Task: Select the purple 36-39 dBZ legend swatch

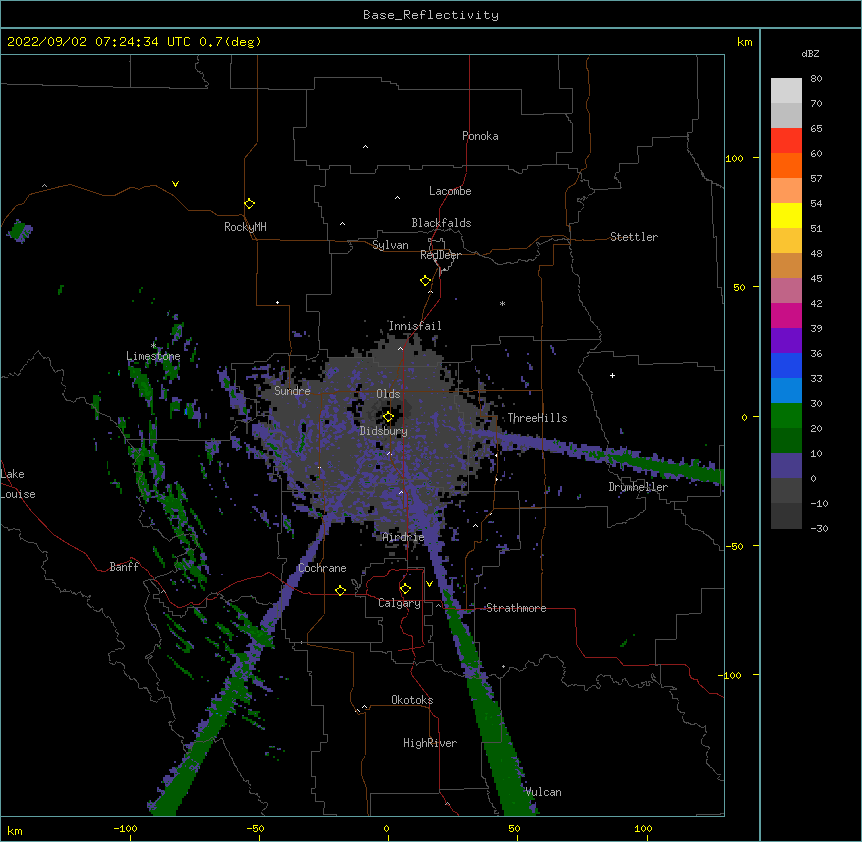Action: pos(786,341)
